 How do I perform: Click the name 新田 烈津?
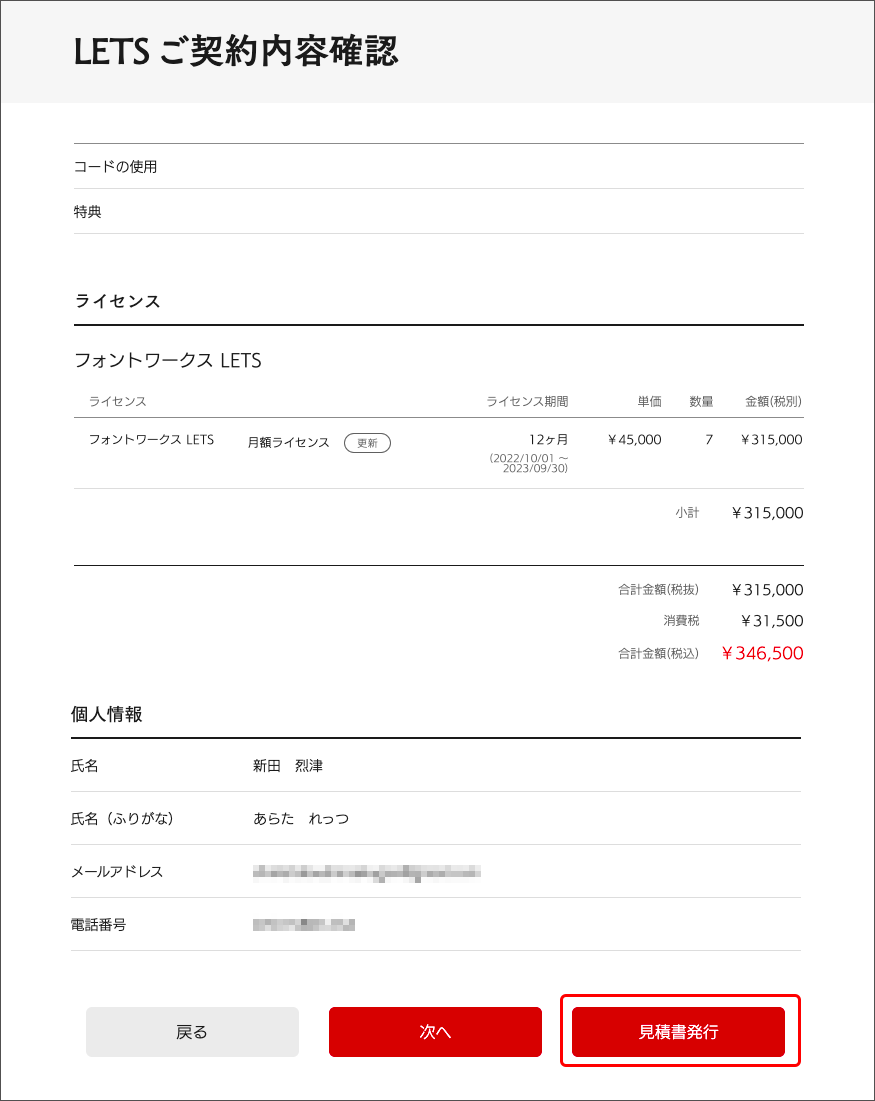coord(288,766)
